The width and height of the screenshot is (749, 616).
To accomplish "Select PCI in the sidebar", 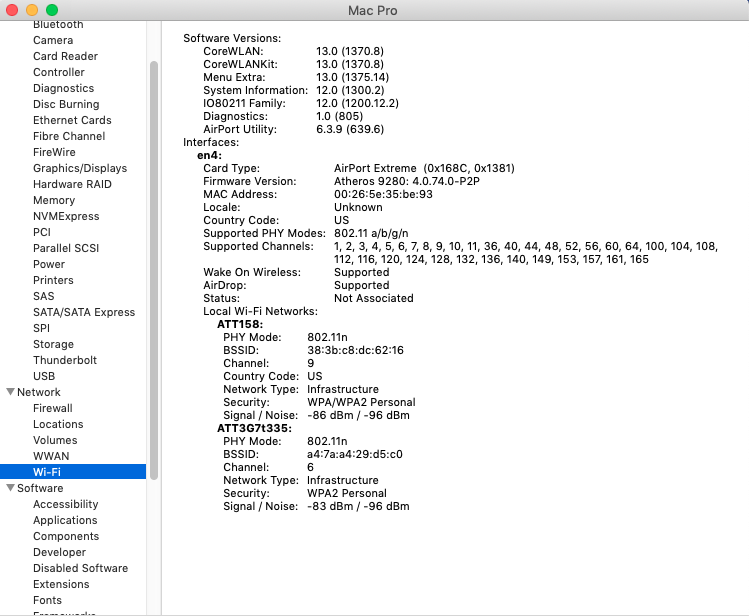I will 42,232.
